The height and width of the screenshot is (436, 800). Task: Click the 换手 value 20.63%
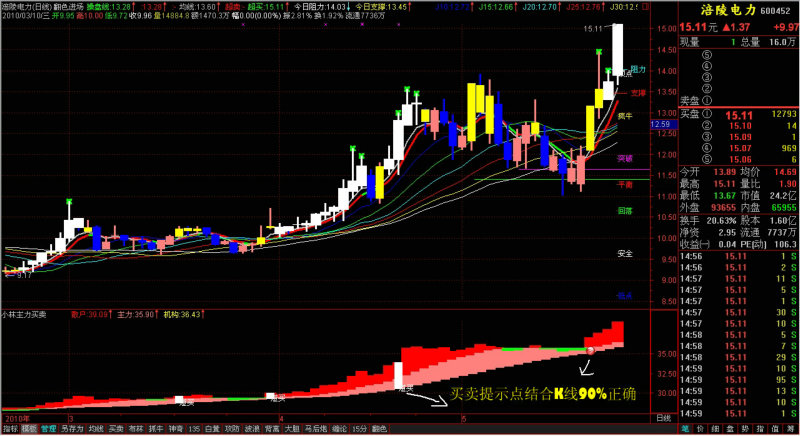[x=721, y=221]
